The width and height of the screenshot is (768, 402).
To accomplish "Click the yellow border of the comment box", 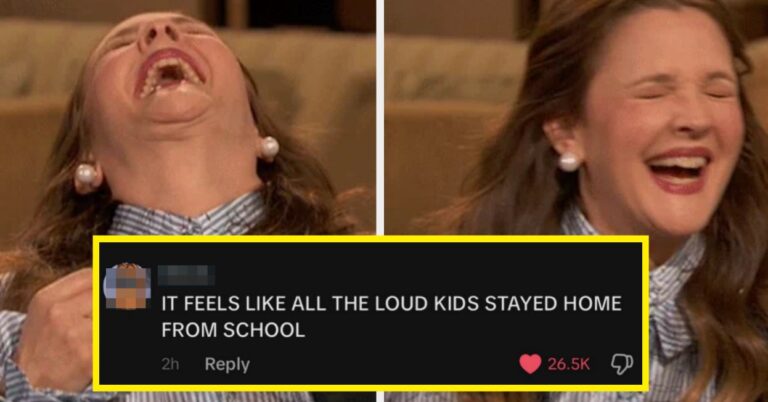I will coord(371,239).
